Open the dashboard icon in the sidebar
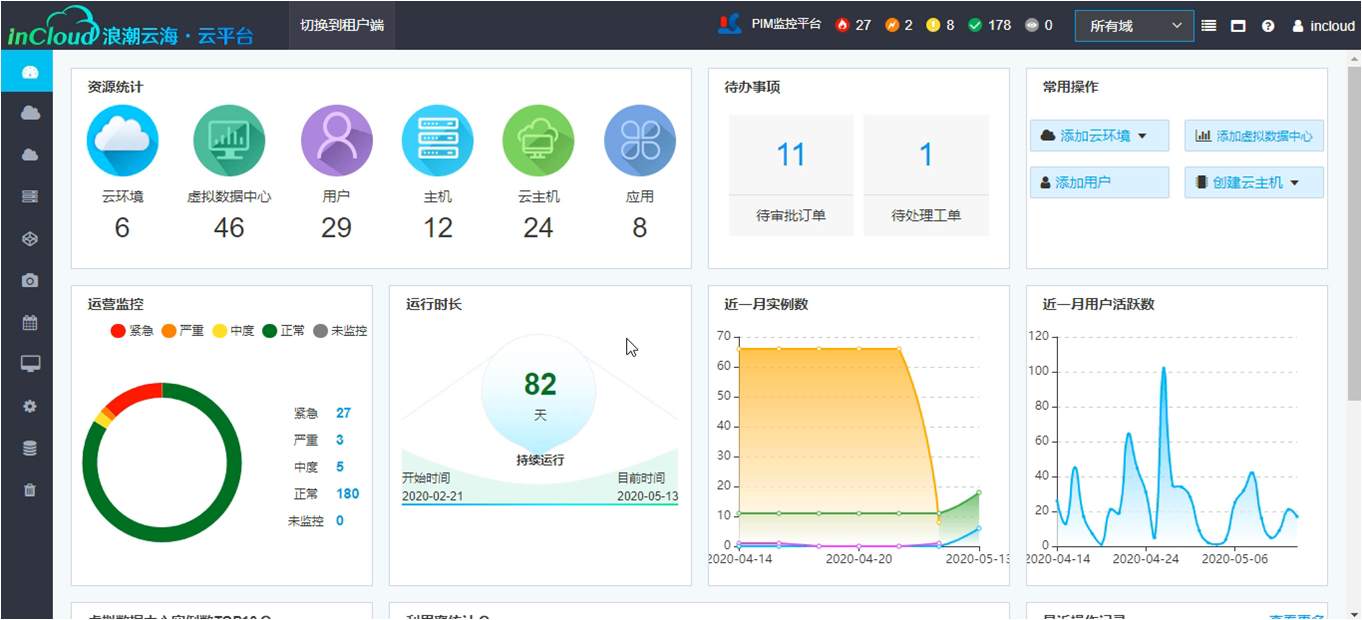 click(29, 72)
